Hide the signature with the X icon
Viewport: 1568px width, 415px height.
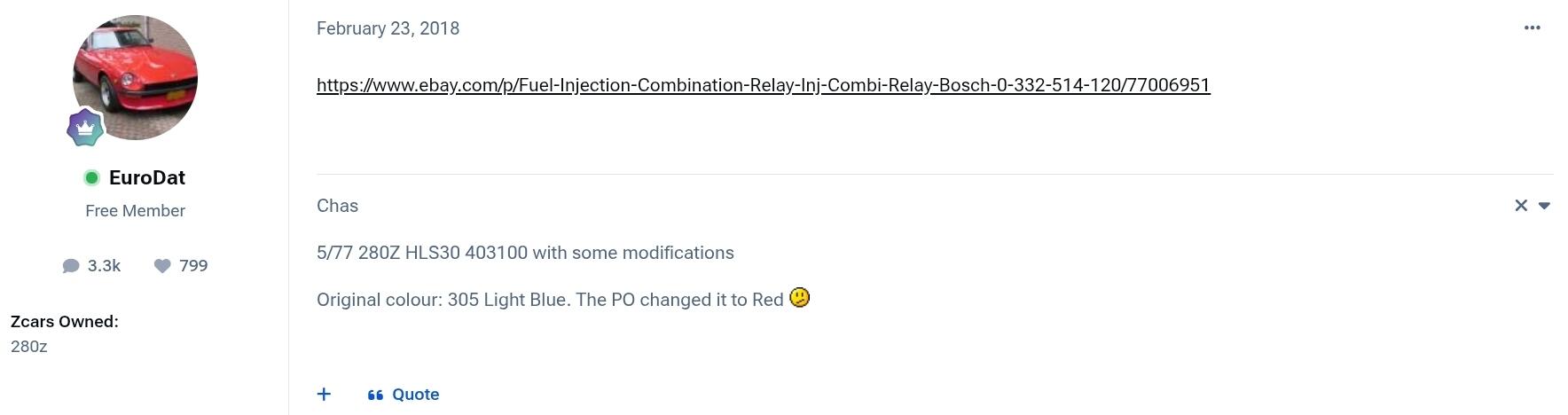pos(1521,206)
